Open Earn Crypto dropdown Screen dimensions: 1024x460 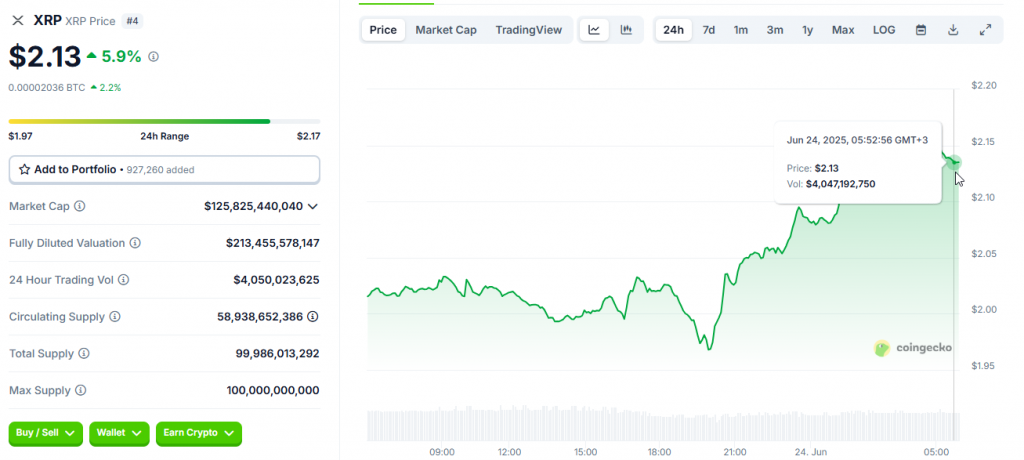199,433
